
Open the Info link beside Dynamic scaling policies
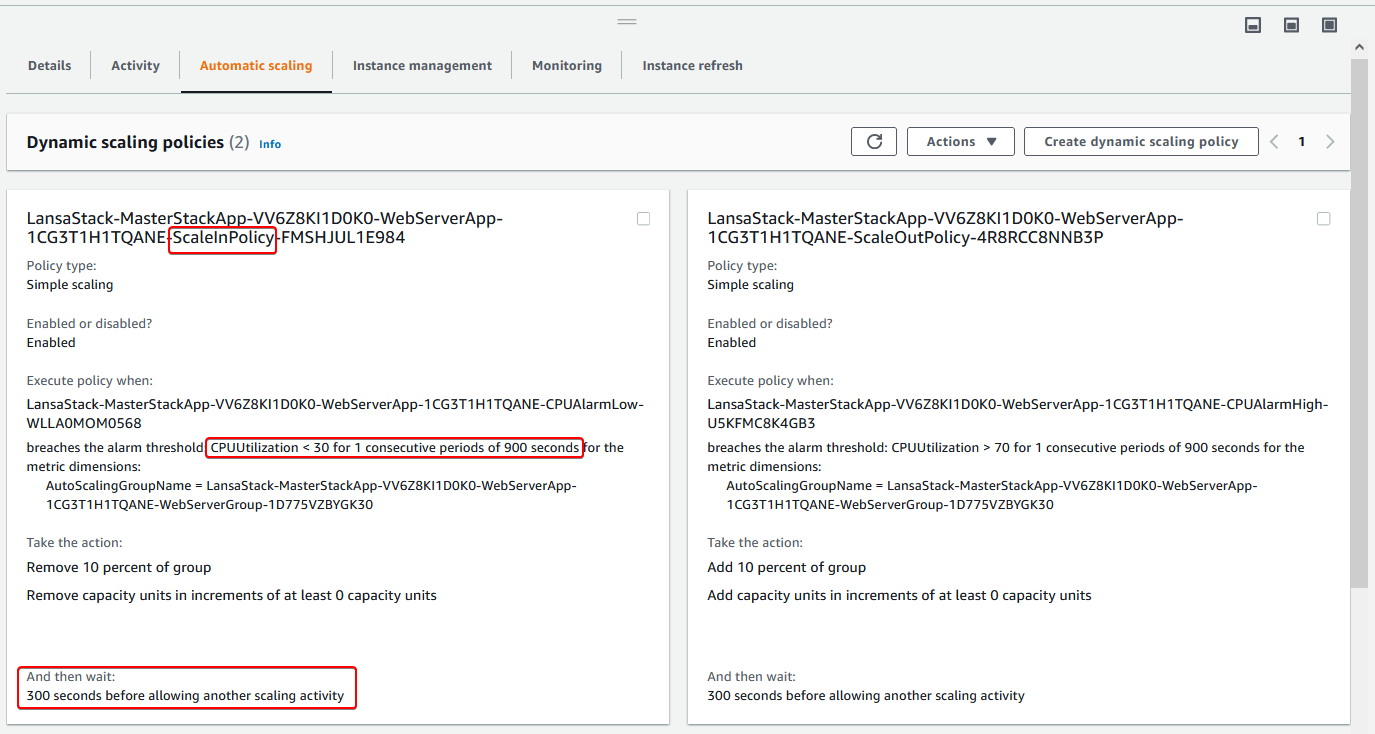coord(270,144)
